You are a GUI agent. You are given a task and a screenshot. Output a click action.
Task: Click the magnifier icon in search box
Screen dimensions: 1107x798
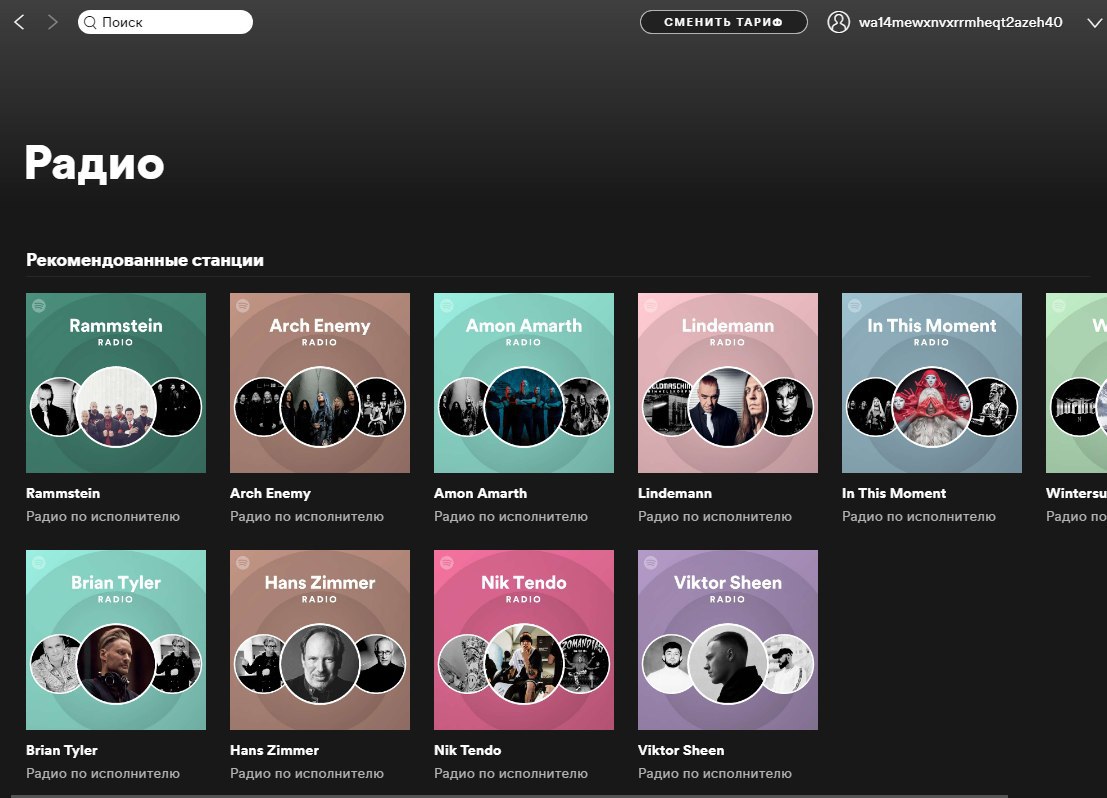[x=90, y=23]
